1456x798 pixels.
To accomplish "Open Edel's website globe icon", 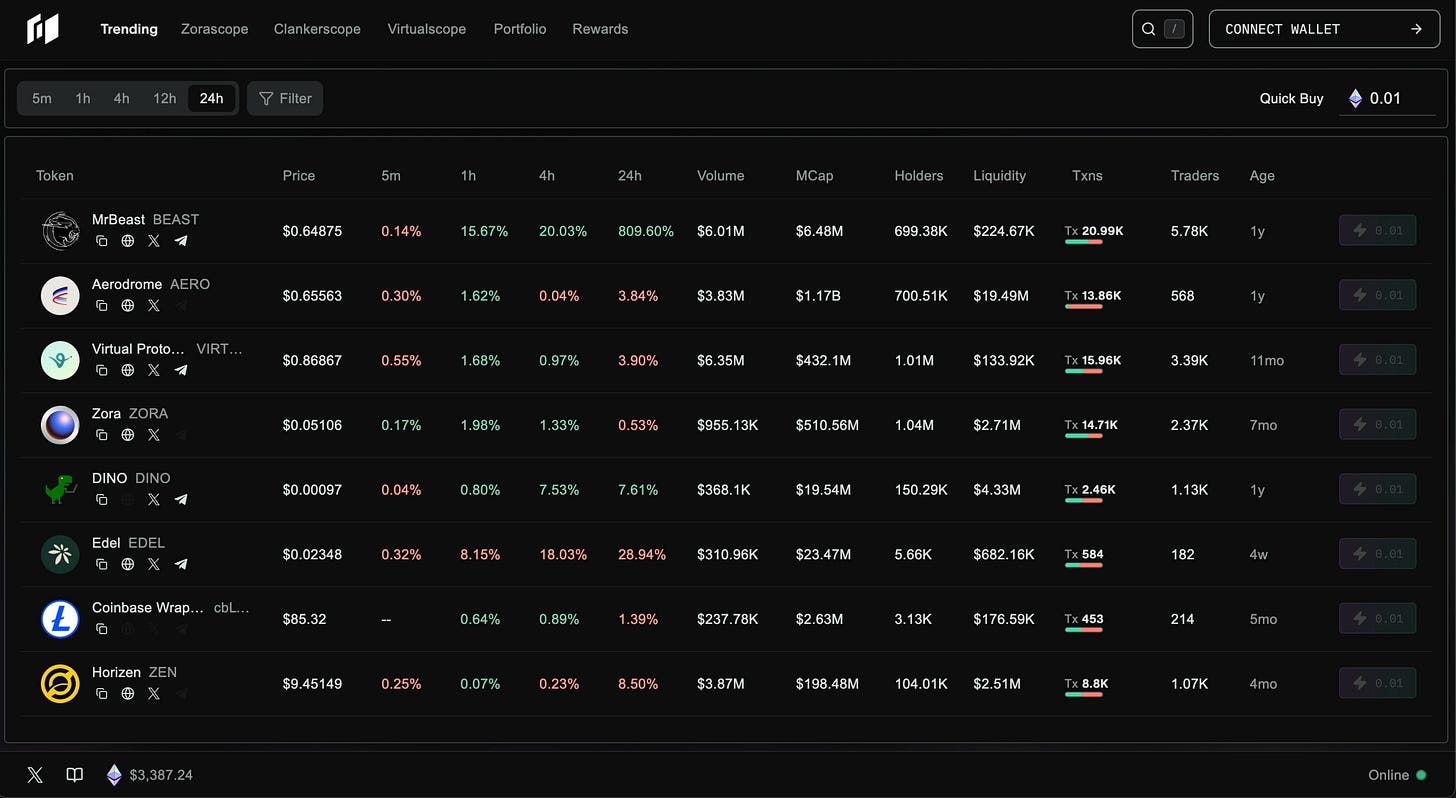I will 128,564.
